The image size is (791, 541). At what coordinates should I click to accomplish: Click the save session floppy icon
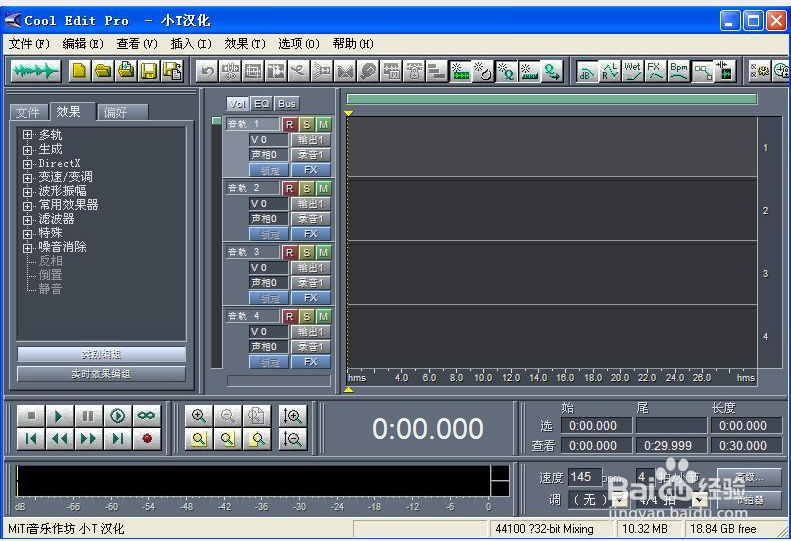149,71
